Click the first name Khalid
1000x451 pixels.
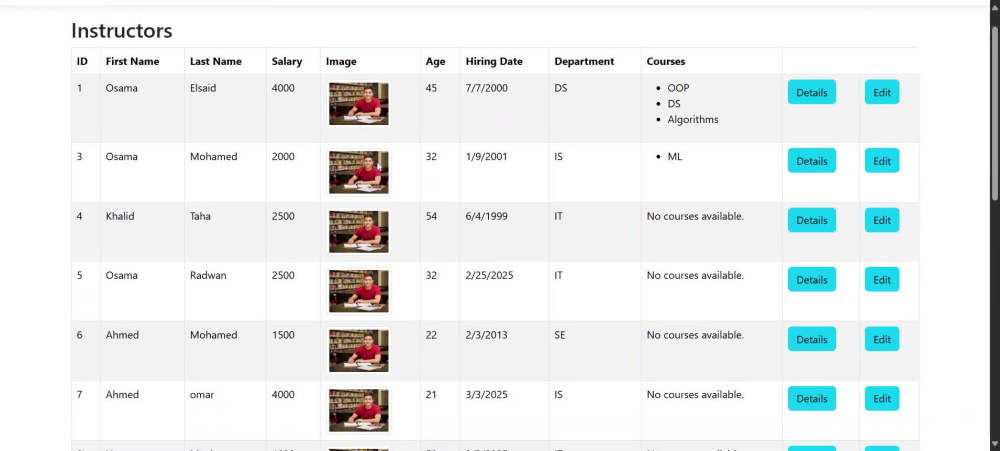(120, 216)
